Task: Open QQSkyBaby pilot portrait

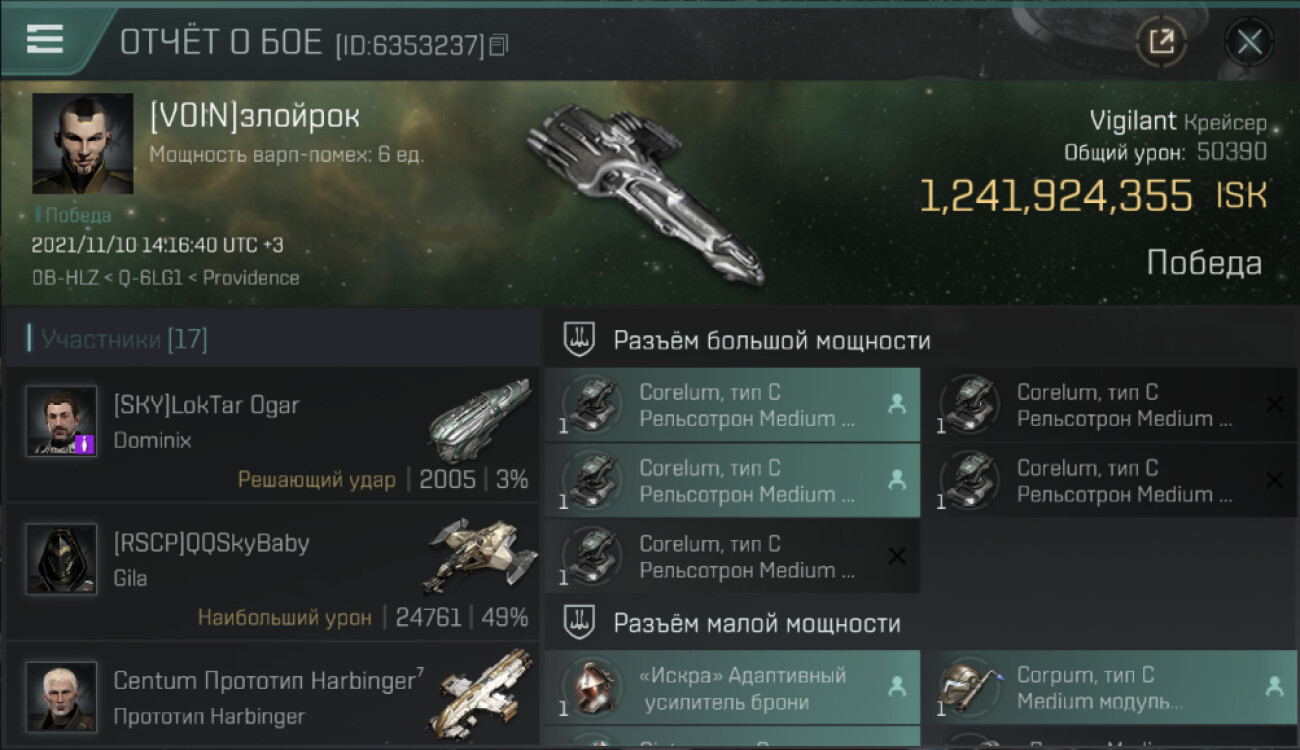Action: click(x=61, y=559)
